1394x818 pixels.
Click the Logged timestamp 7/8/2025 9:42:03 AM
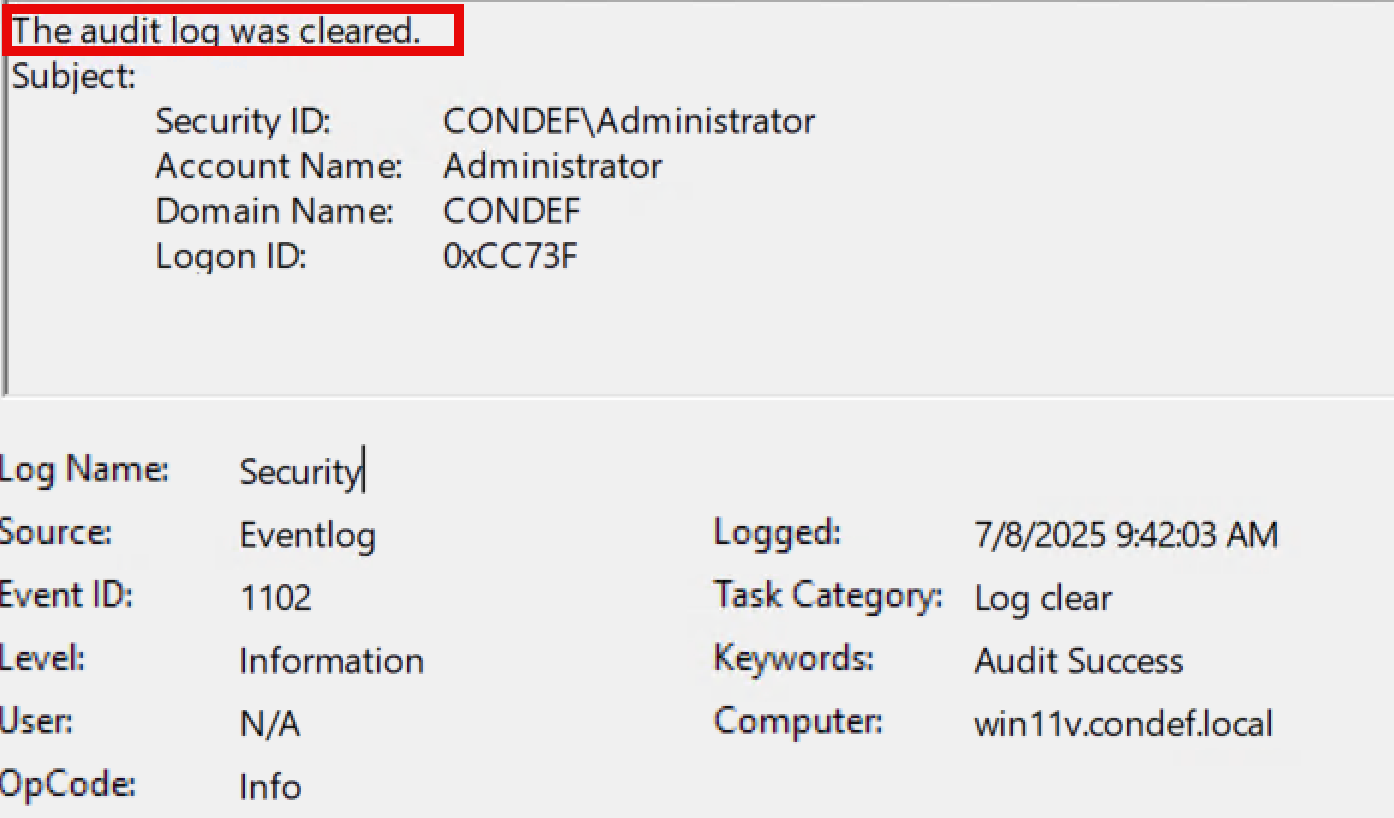(1124, 535)
